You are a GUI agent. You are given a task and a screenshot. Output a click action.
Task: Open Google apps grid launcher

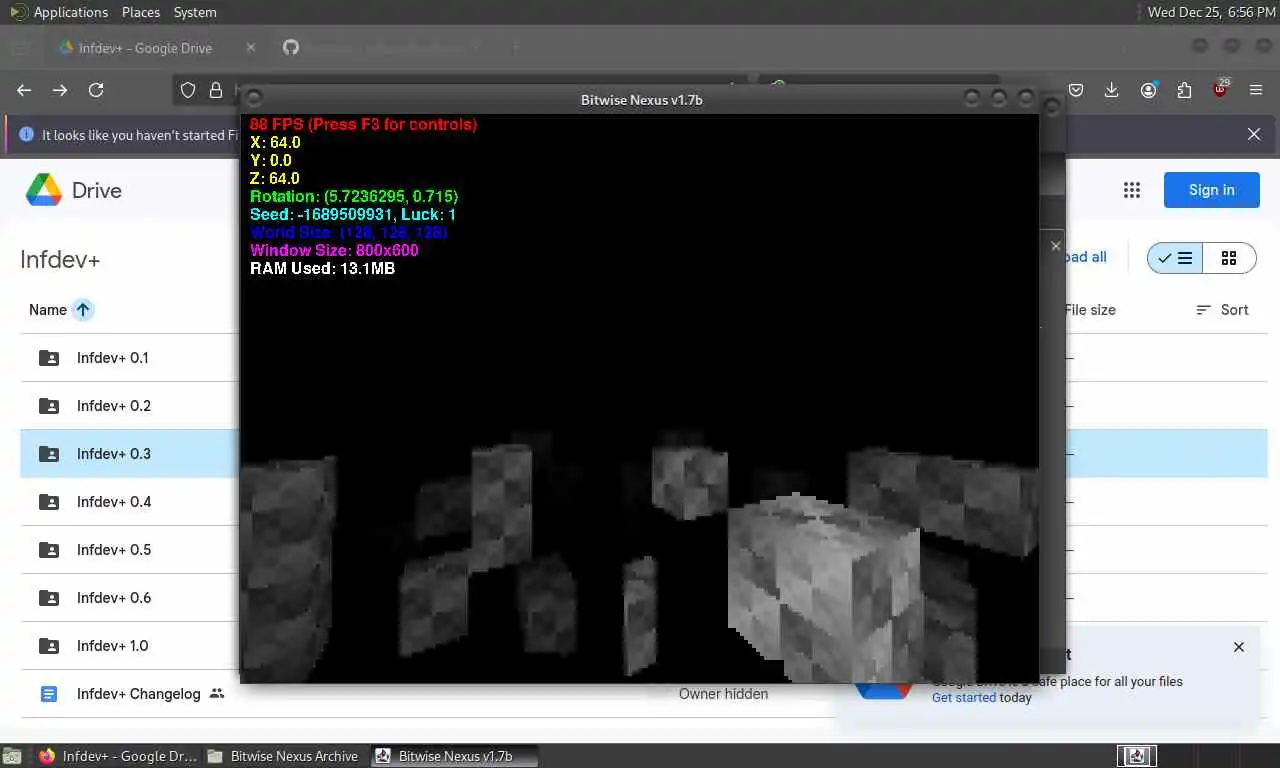click(x=1132, y=190)
